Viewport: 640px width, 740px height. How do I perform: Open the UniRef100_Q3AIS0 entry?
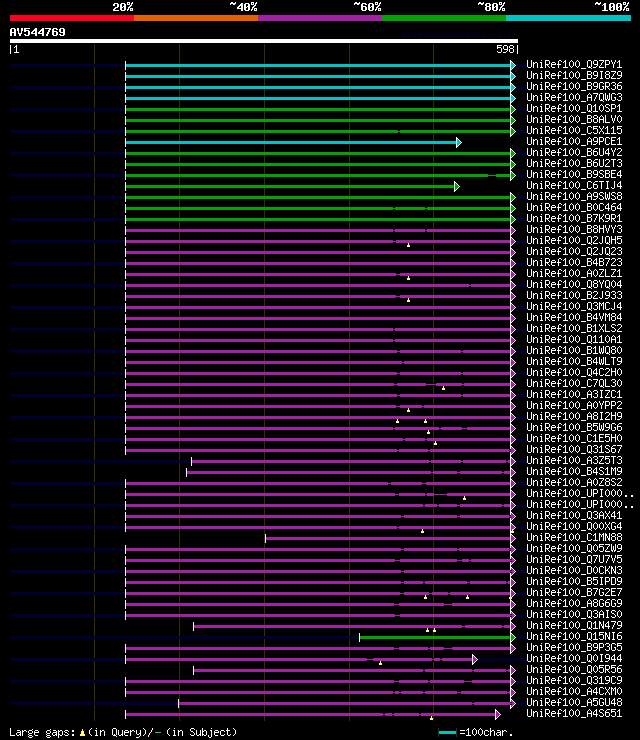click(x=574, y=614)
